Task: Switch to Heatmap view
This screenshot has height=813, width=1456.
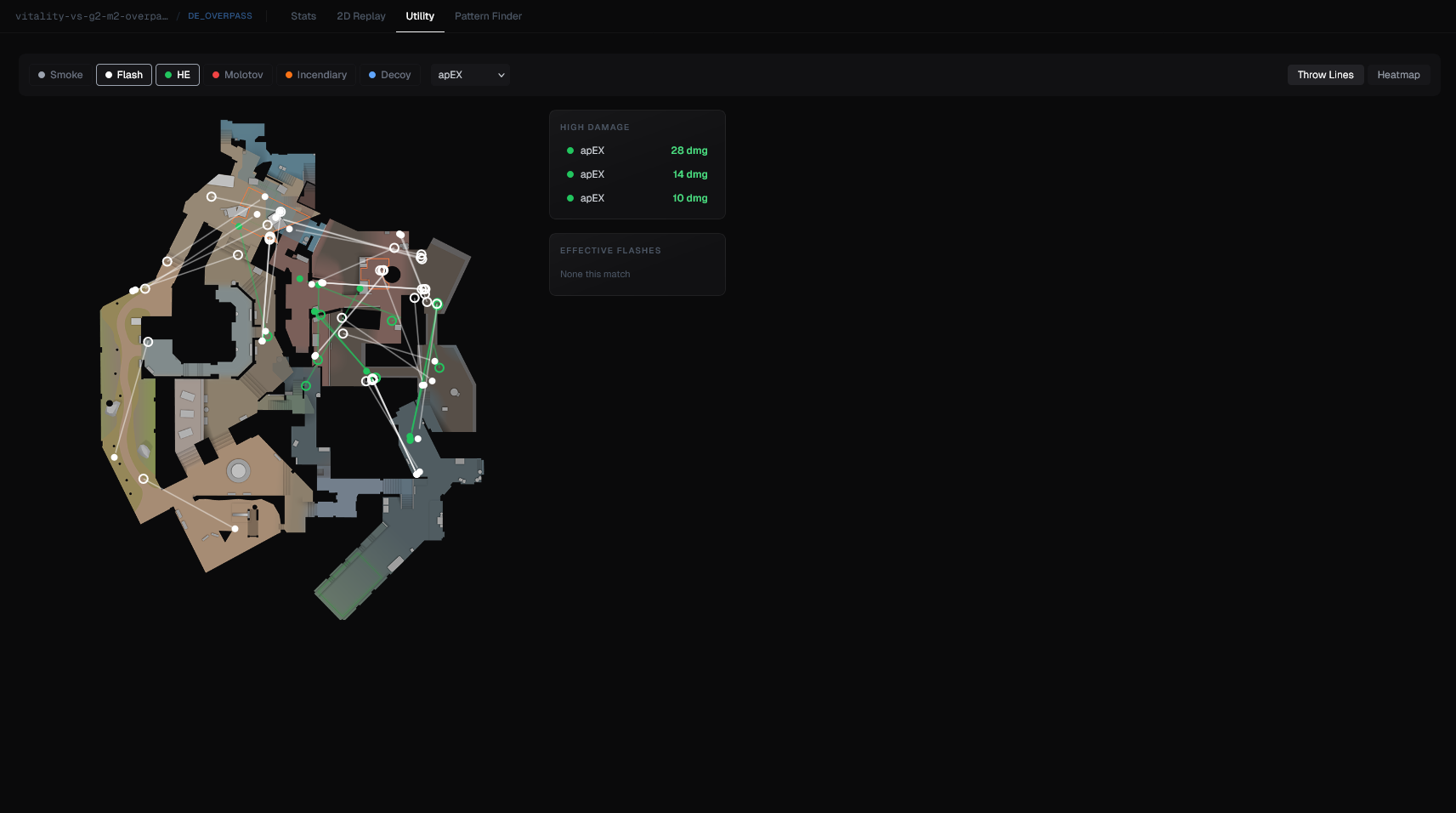Action: pos(1398,75)
